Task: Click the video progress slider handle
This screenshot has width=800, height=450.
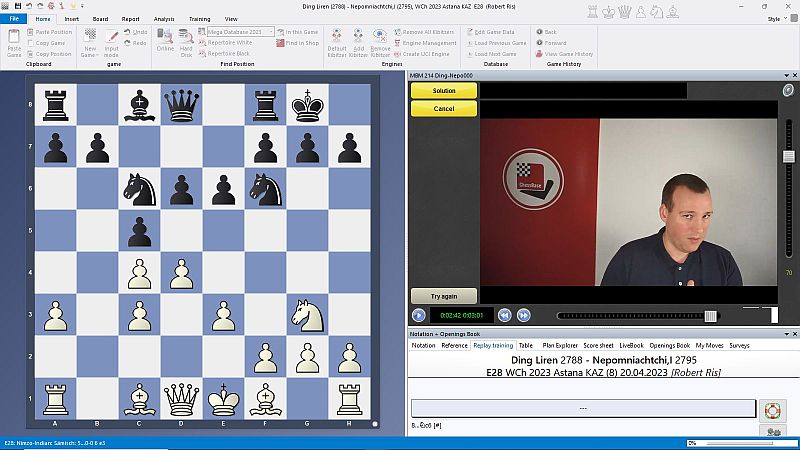Action: pyautogui.click(x=710, y=316)
